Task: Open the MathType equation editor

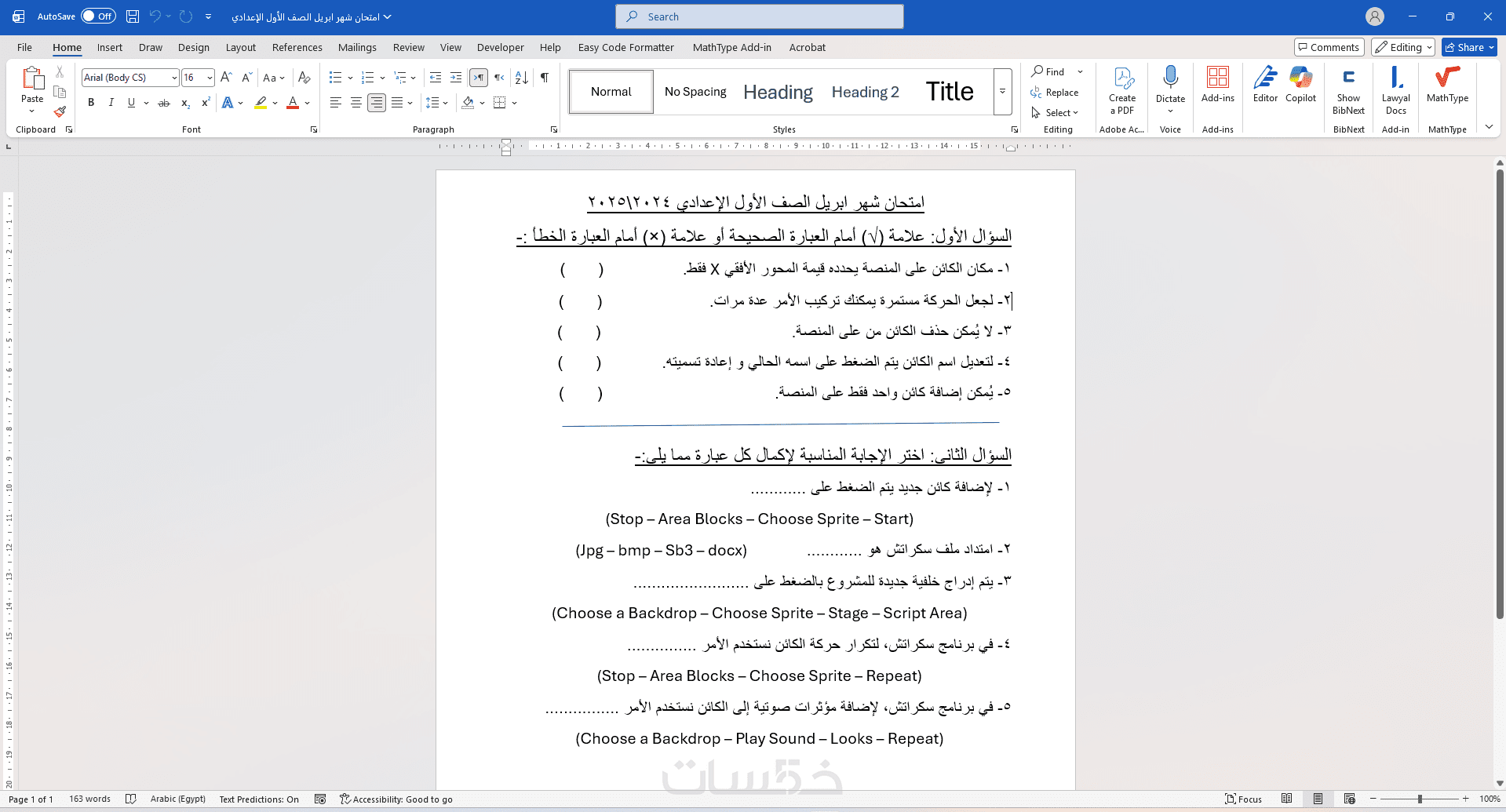Action: [x=1447, y=85]
